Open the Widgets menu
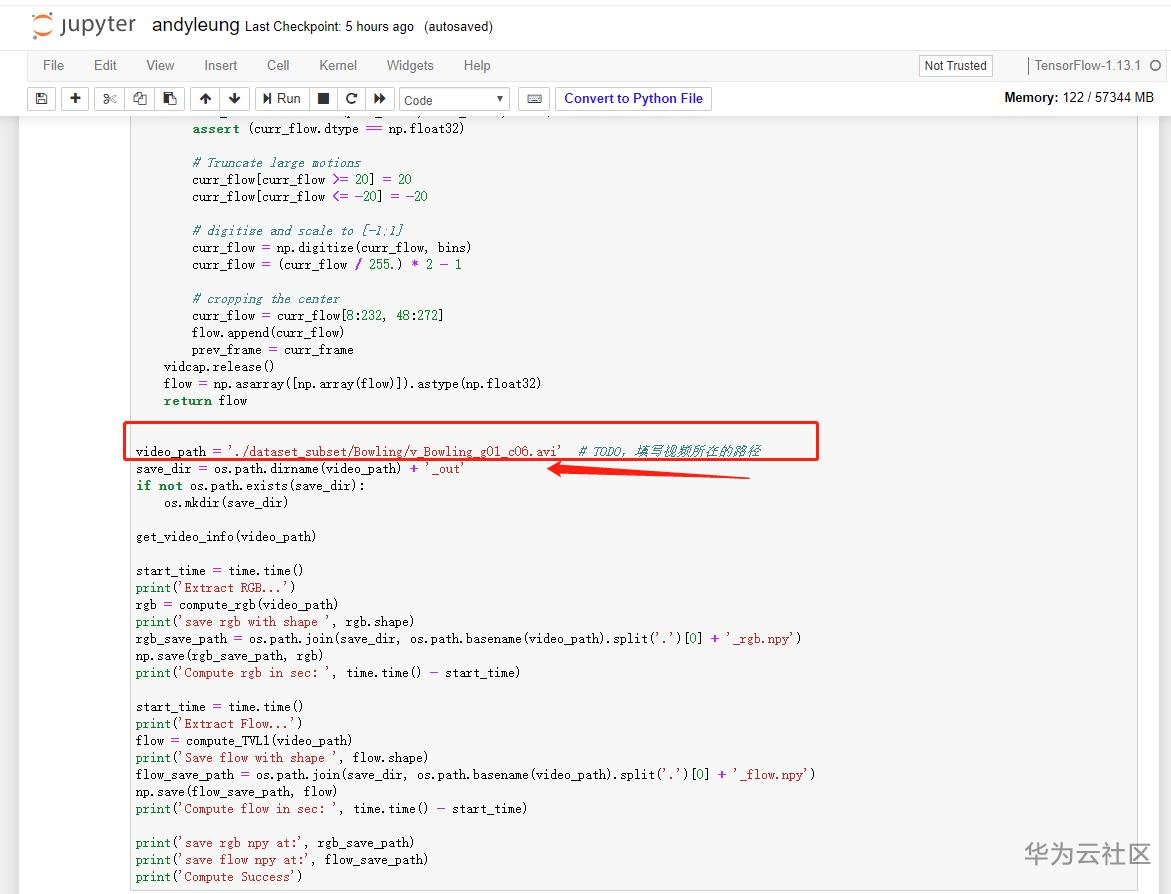1171x894 pixels. click(x=410, y=65)
